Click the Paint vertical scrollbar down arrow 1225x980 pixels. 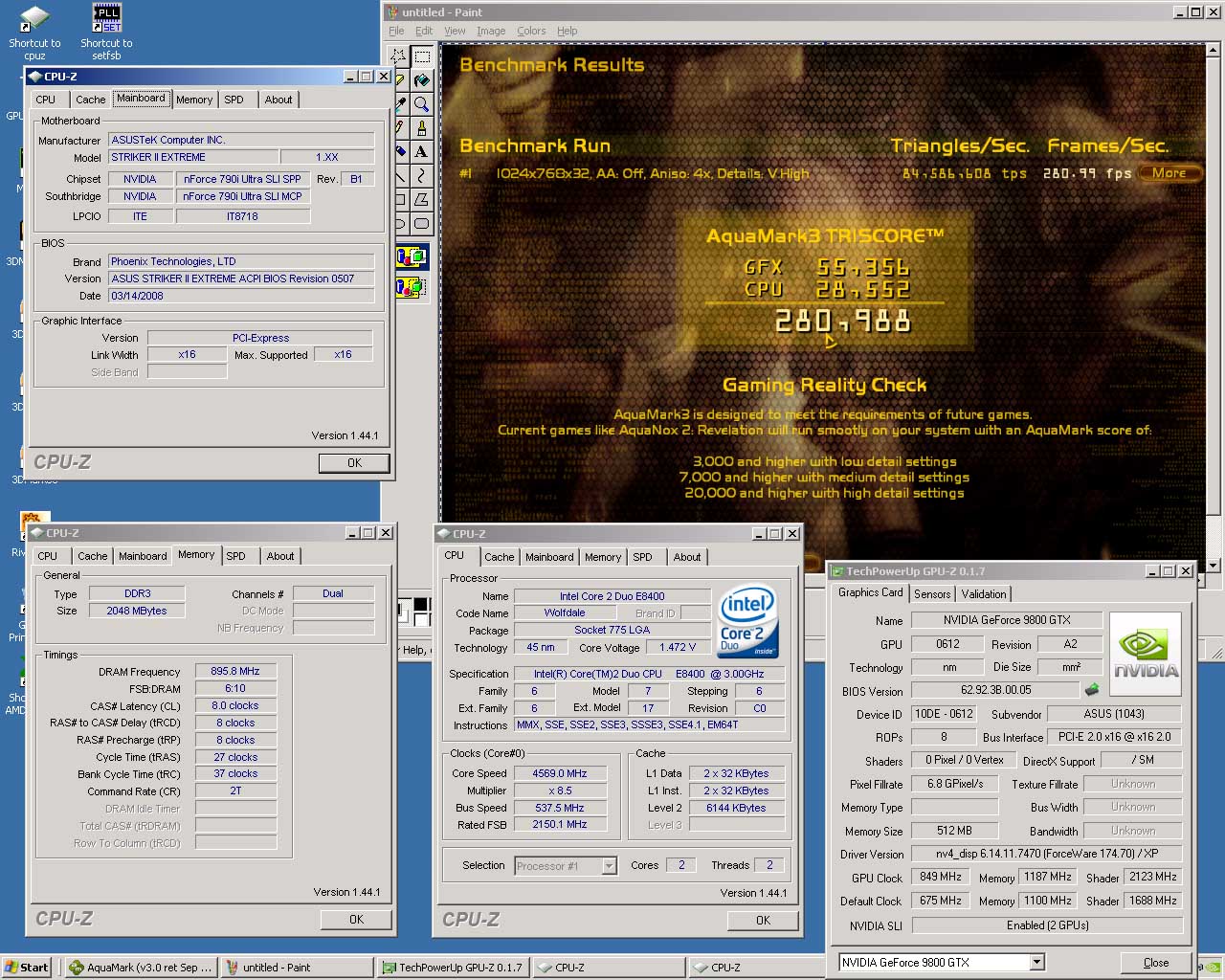point(1214,566)
